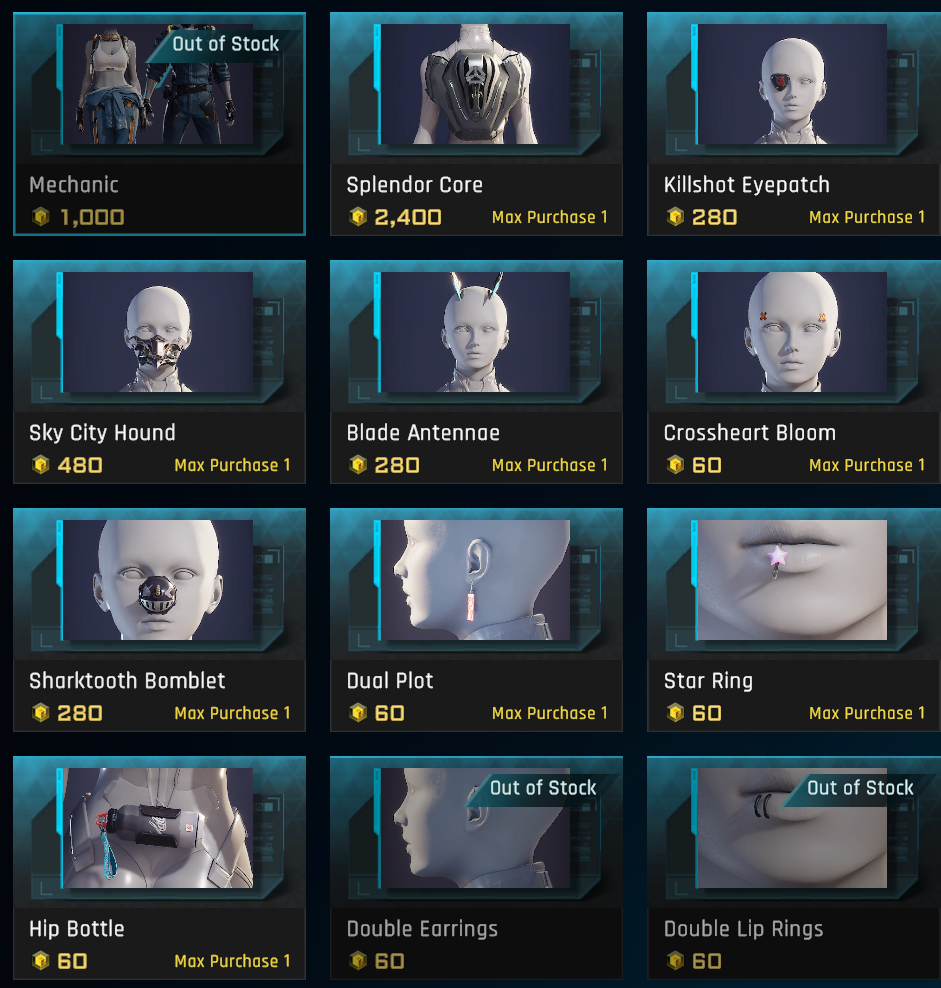
Task: Select the Sky City Hound mask preview
Action: click(158, 332)
